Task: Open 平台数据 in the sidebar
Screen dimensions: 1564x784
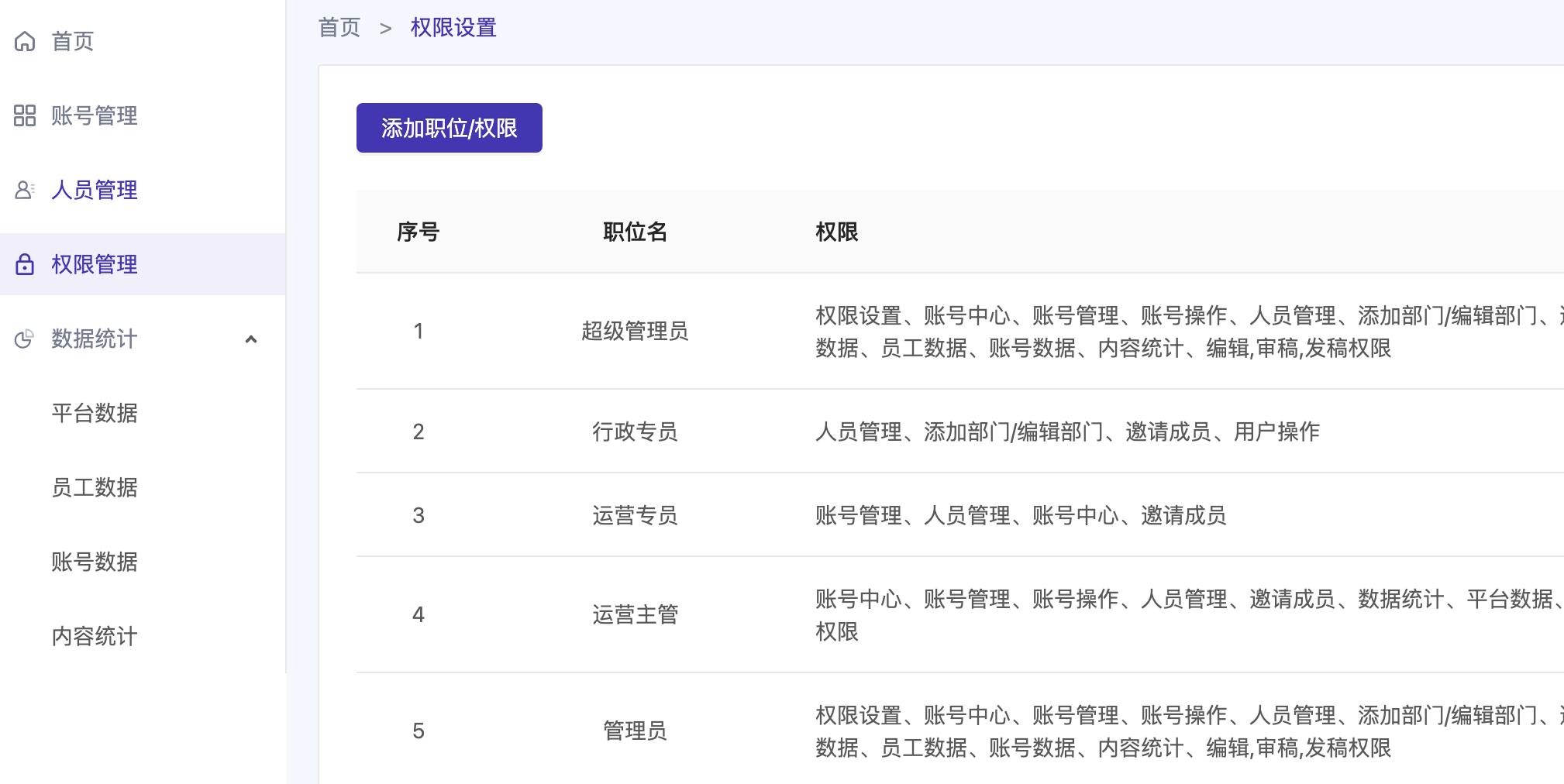Action: 94,414
